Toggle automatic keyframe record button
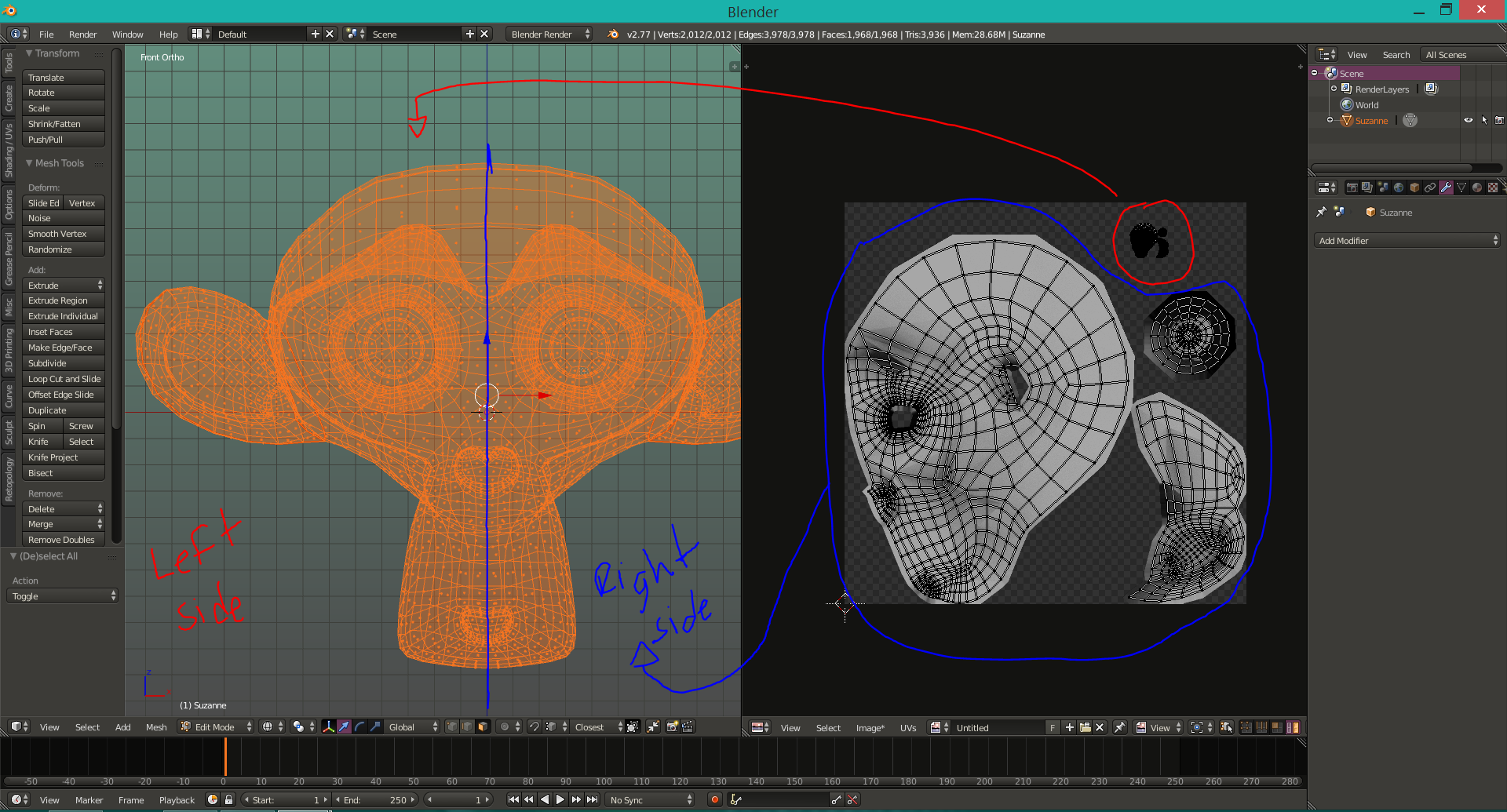Viewport: 1507px width, 812px height. pyautogui.click(x=714, y=799)
